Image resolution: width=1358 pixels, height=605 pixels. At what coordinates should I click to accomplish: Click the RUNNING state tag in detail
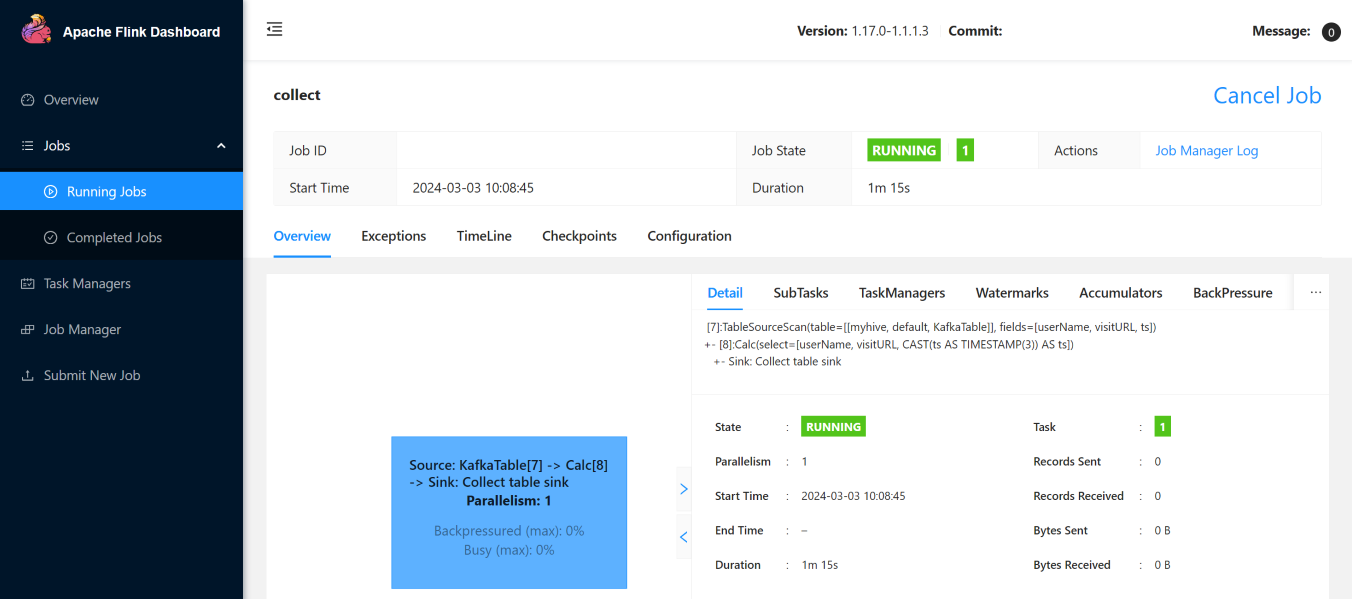point(833,427)
